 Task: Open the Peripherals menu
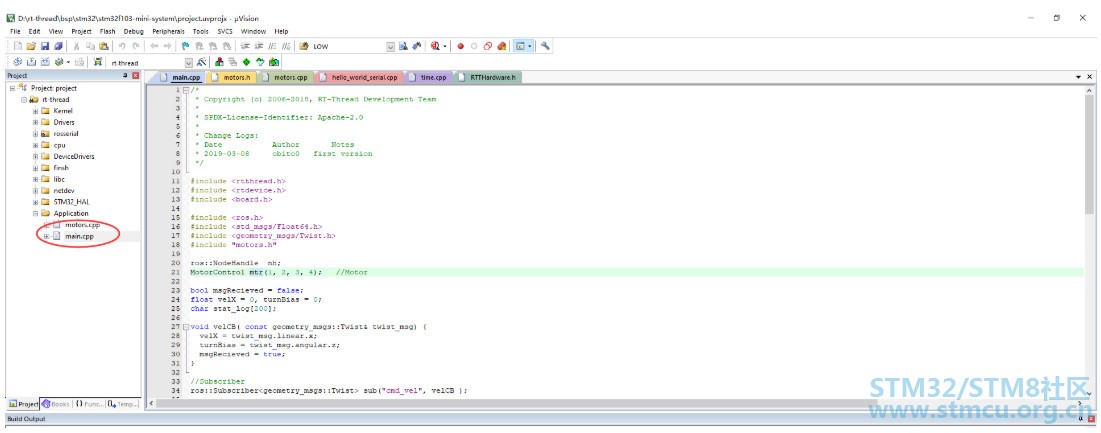point(169,32)
